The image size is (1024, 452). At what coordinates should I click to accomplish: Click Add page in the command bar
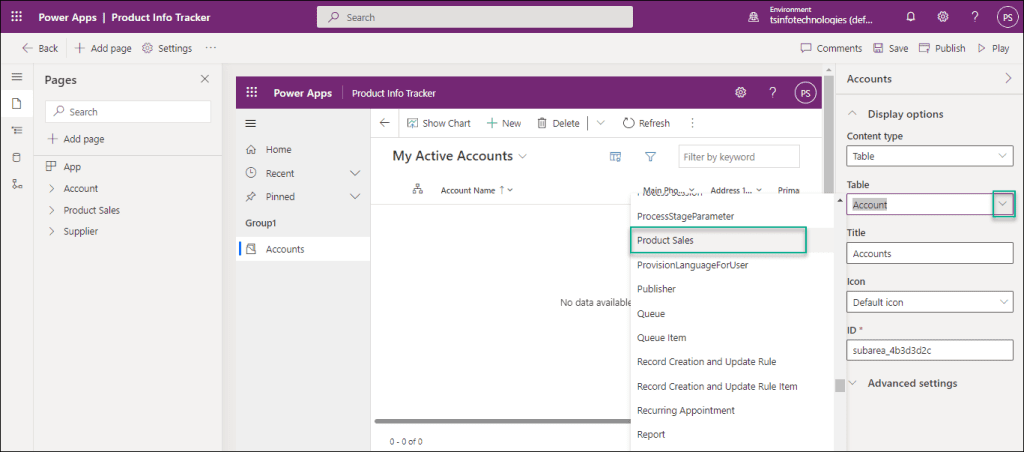coord(103,48)
